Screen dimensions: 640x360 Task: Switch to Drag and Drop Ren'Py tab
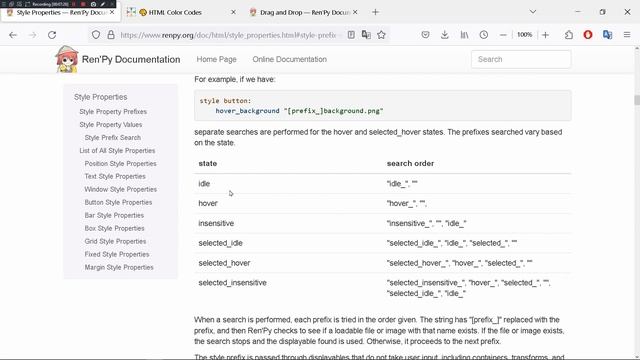coord(304,12)
